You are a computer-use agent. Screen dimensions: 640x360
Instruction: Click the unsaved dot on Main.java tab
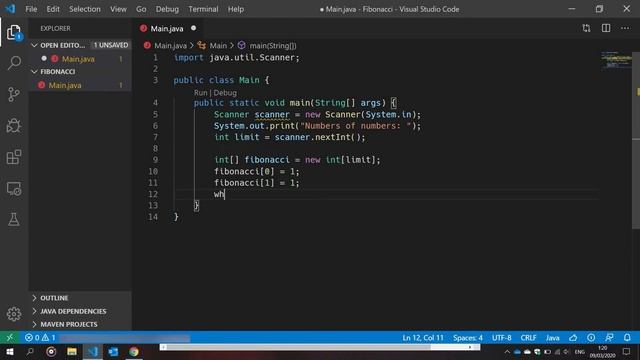tap(193, 28)
